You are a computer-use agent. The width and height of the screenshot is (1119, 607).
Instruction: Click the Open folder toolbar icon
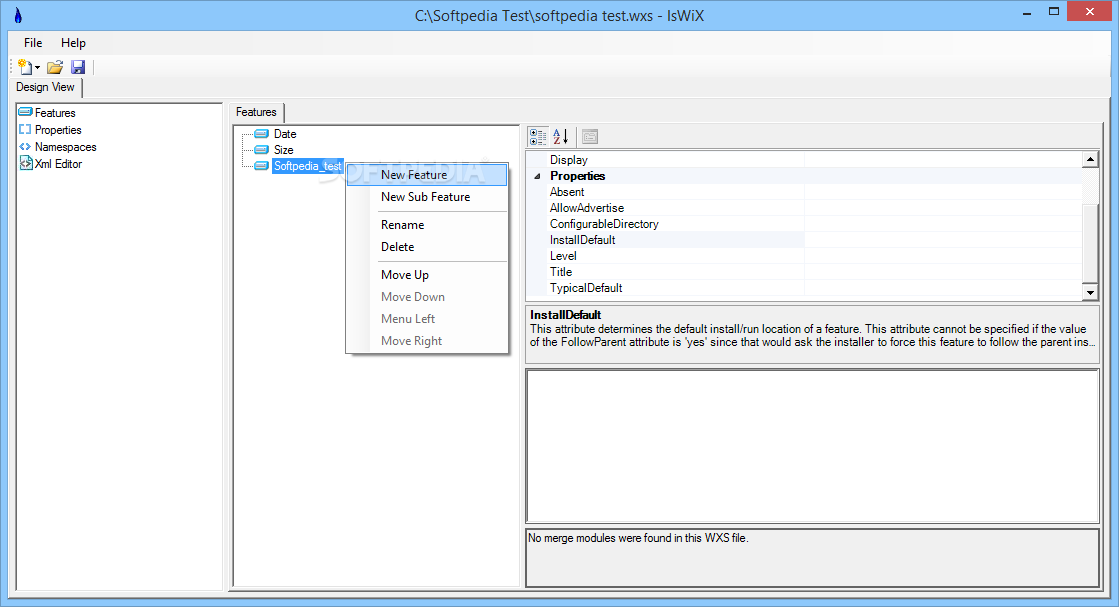[x=55, y=67]
